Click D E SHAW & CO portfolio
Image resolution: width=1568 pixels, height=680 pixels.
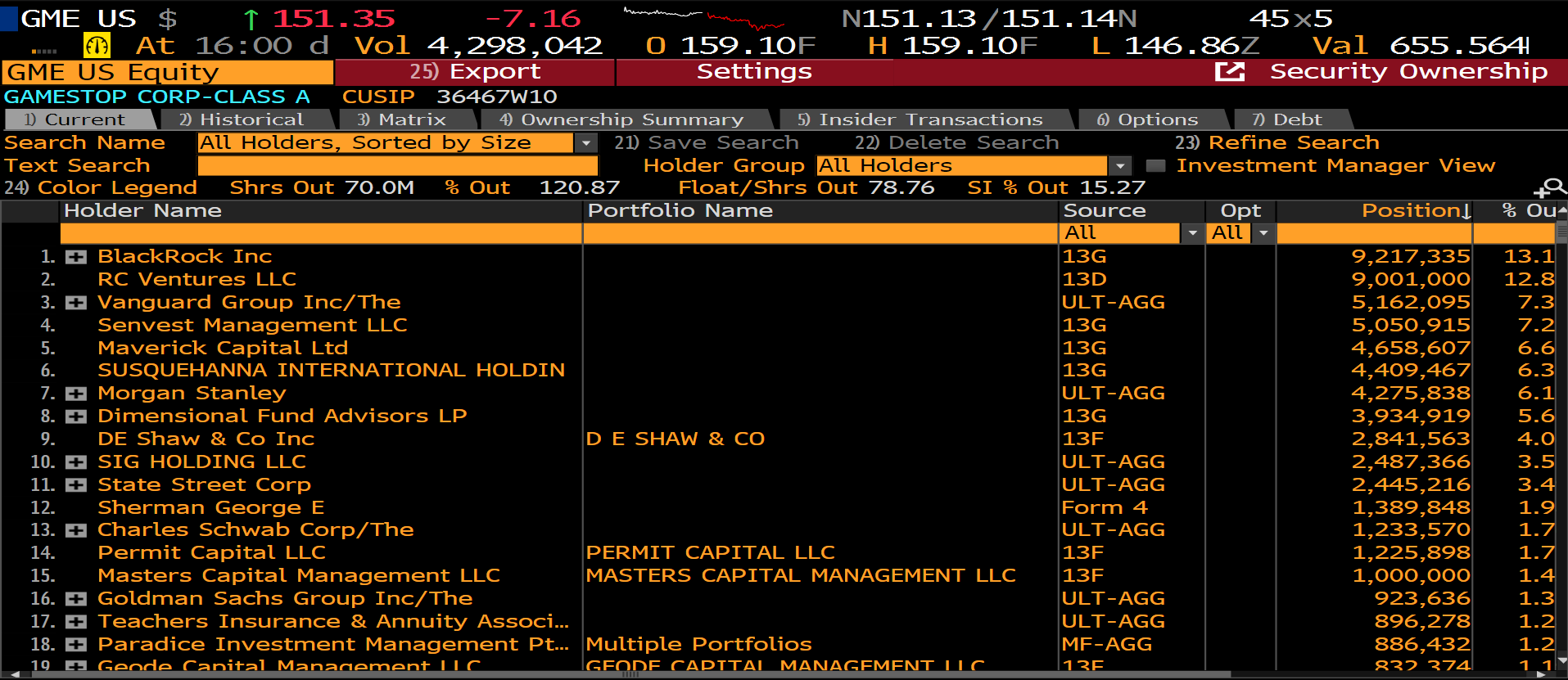pyautogui.click(x=676, y=439)
